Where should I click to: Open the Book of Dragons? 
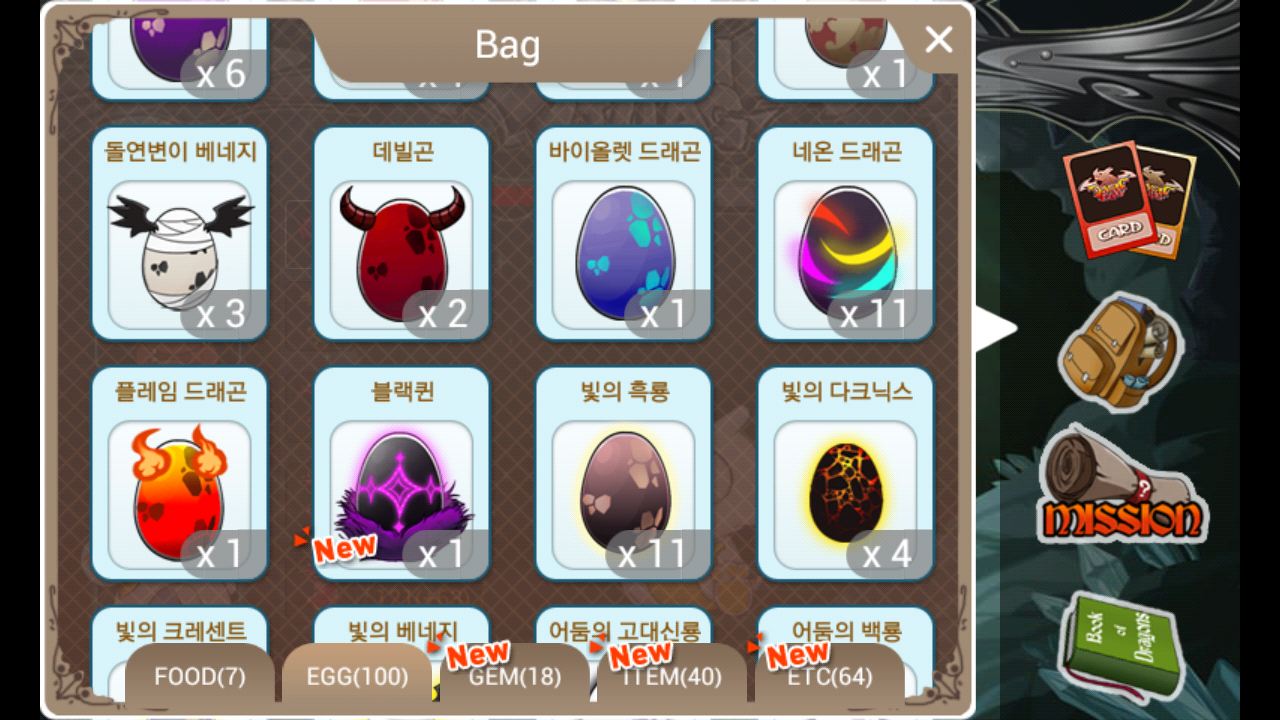[1122, 645]
